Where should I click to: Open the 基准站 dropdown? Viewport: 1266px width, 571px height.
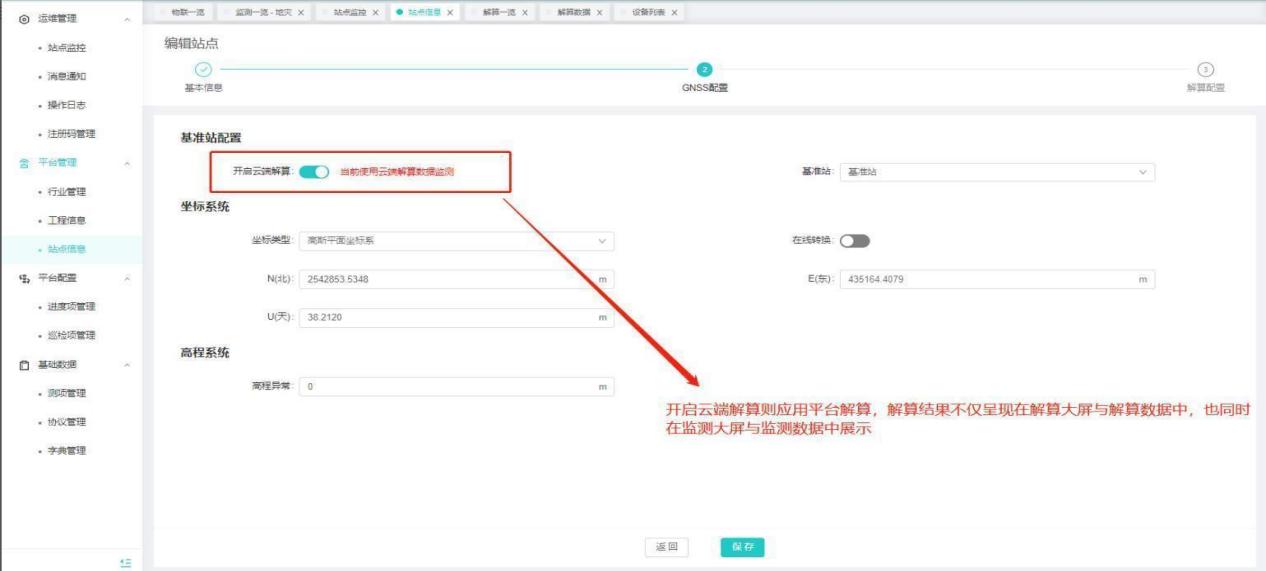click(997, 172)
